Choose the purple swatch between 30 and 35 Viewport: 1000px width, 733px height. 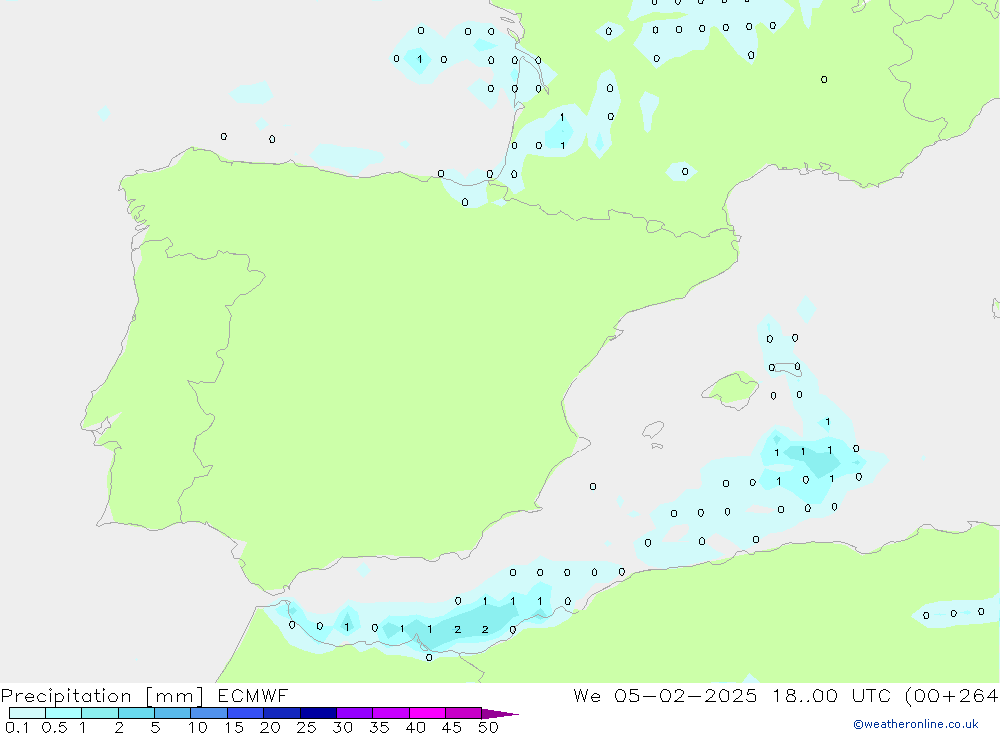click(x=354, y=713)
